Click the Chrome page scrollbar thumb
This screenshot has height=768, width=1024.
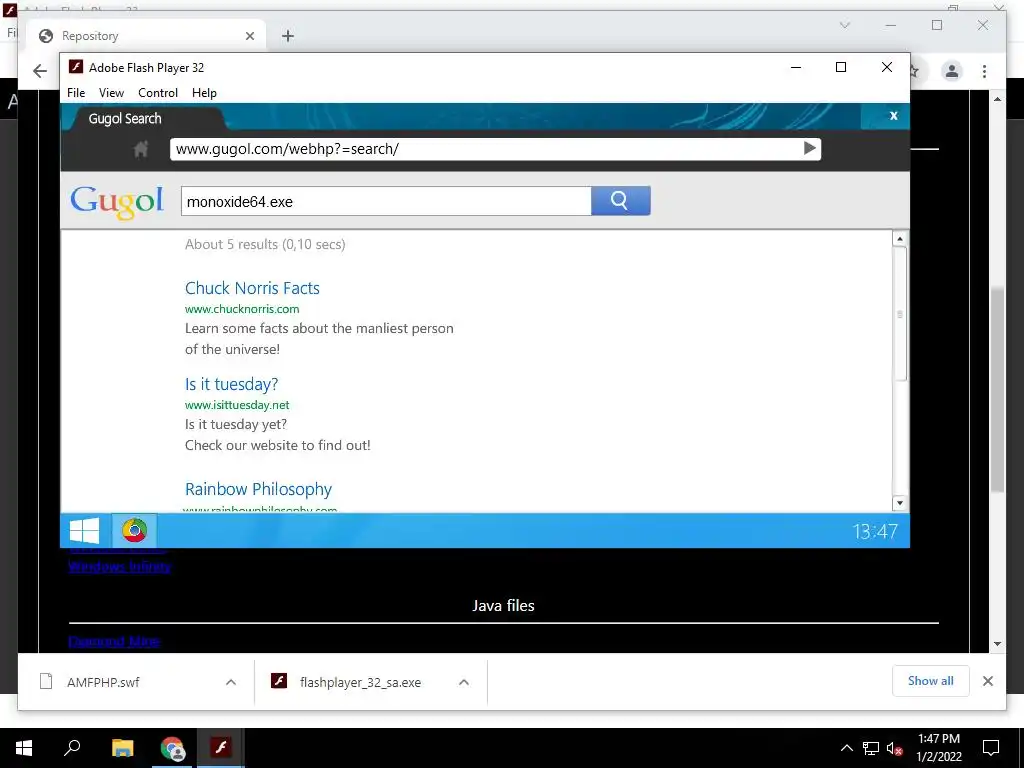997,390
